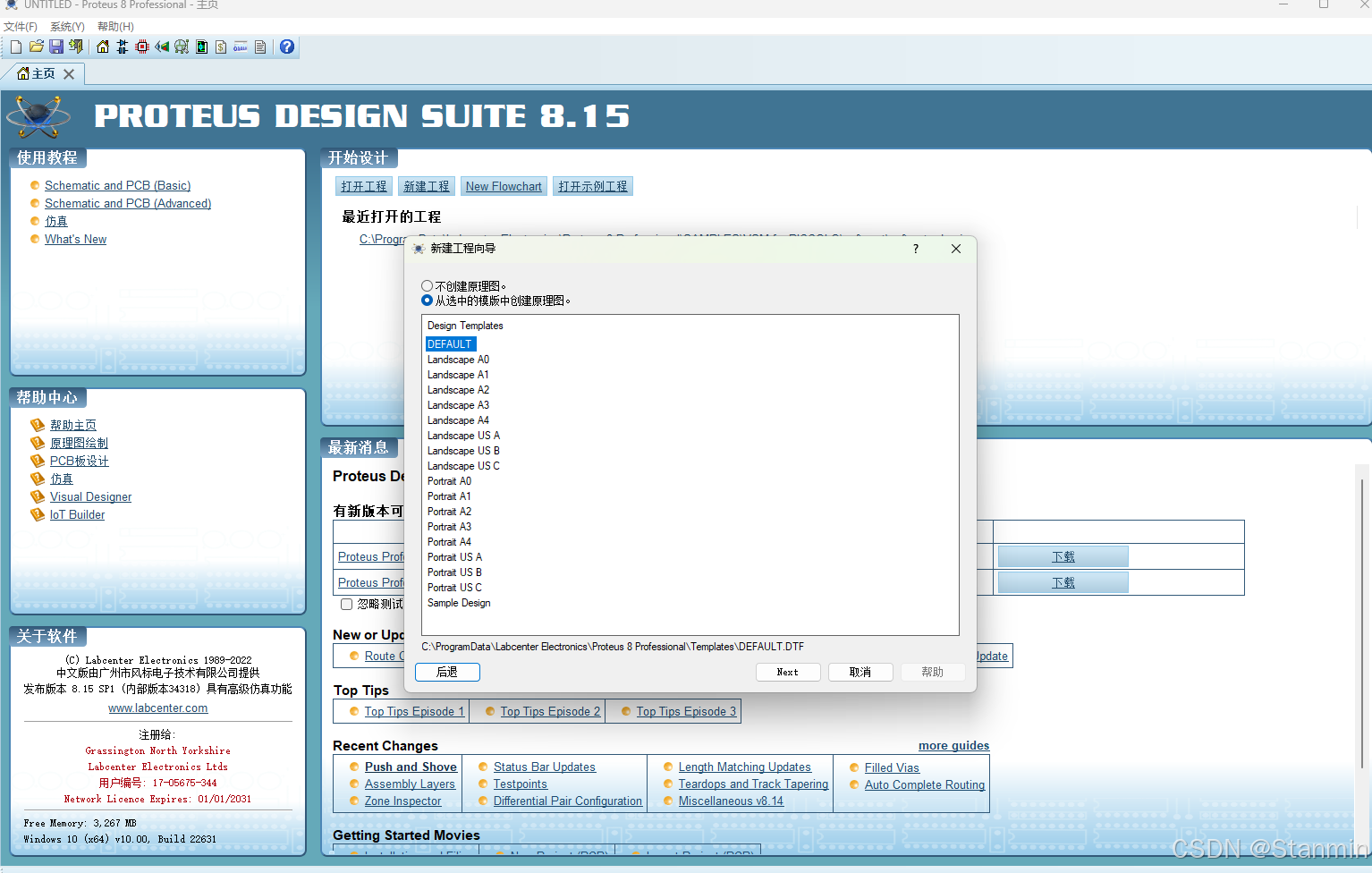1372x873 pixels.
Task: Click the Close Project door icon
Action: point(76,47)
